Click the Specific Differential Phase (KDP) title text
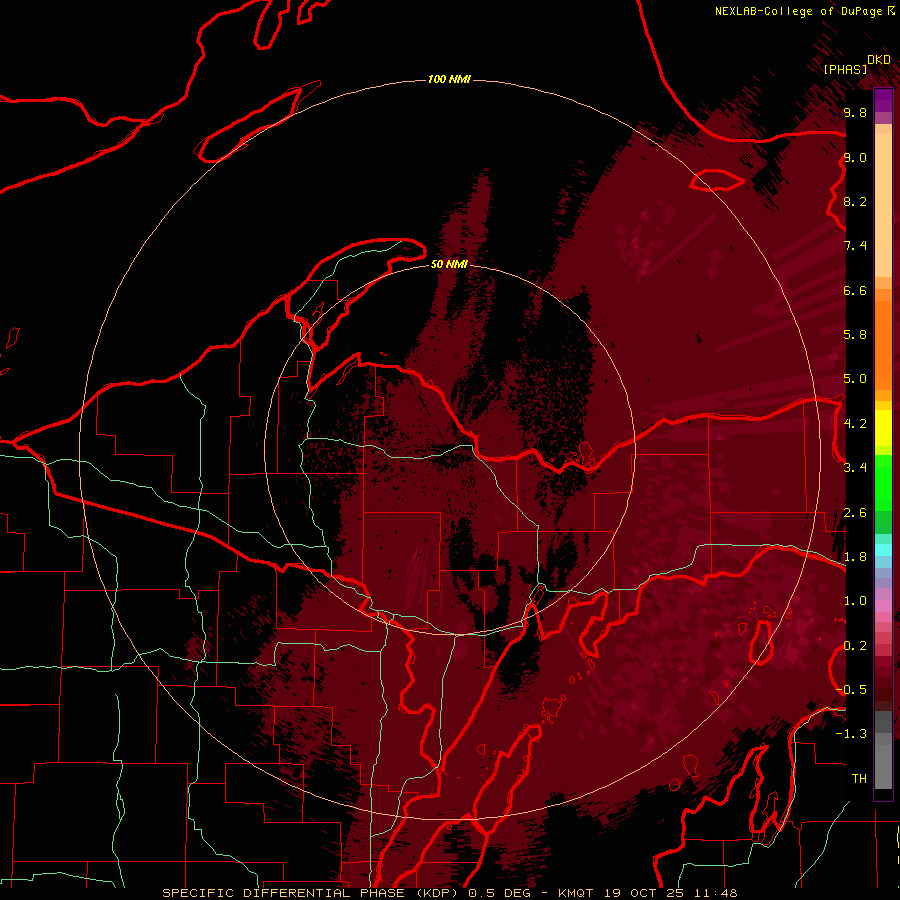Viewport: 900px width, 900px height. (310, 893)
